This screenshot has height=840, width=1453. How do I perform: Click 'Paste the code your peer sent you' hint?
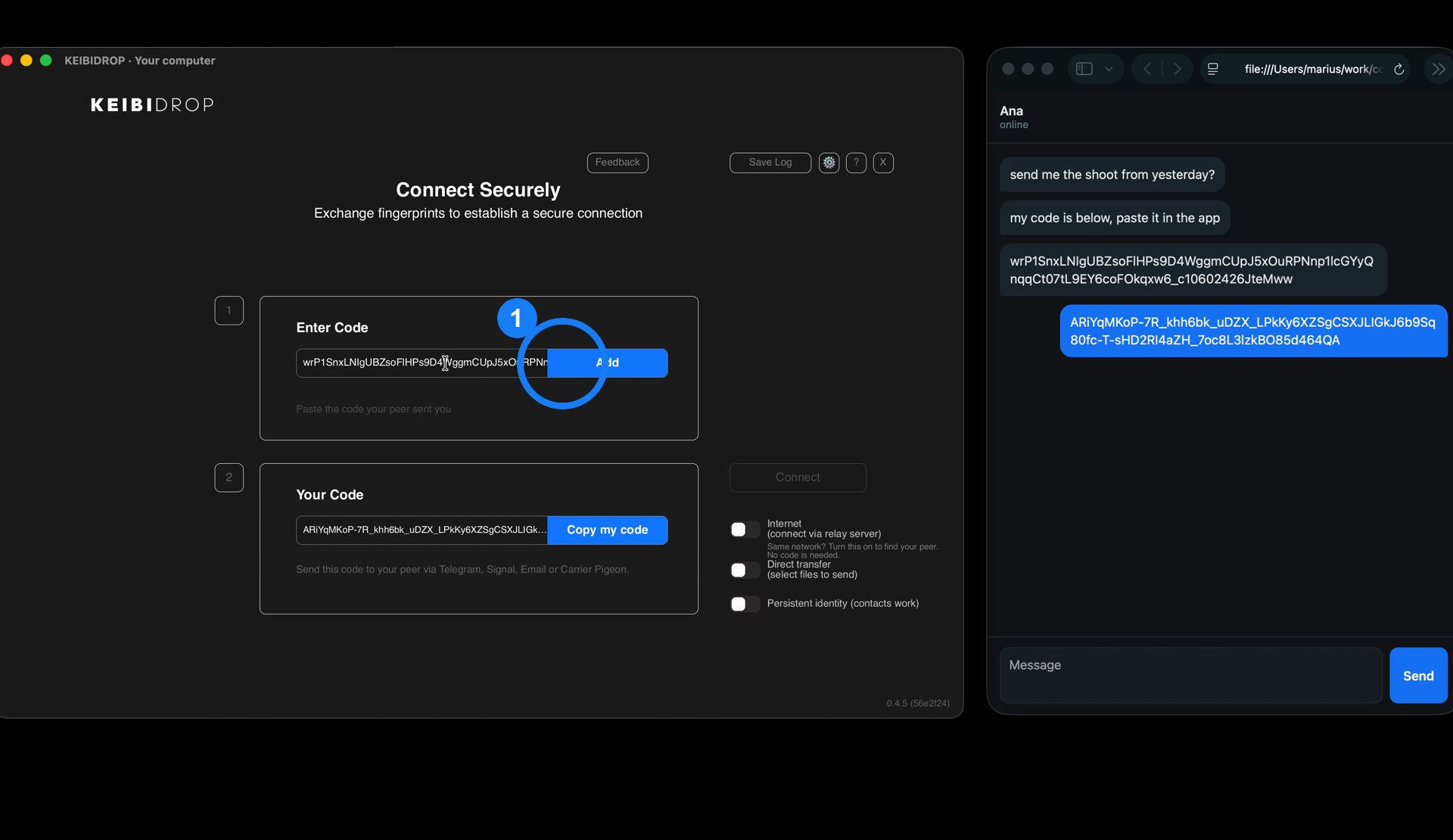tap(373, 409)
